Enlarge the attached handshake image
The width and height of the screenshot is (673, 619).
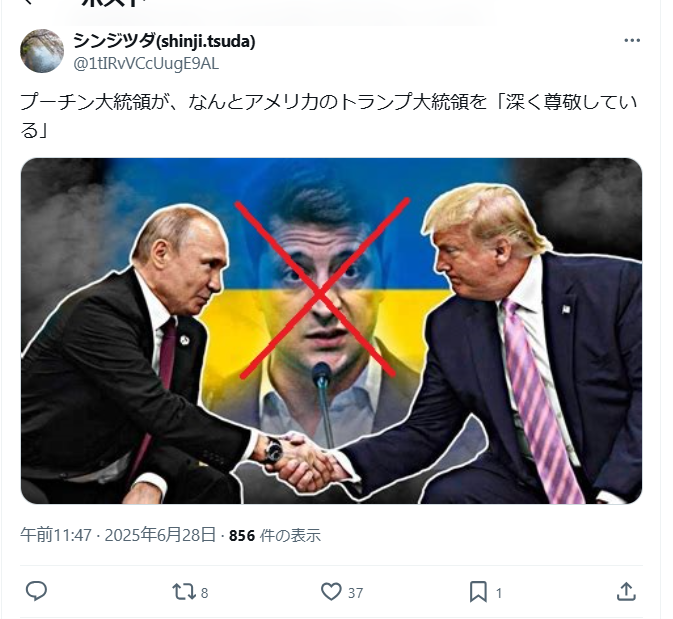[331, 331]
